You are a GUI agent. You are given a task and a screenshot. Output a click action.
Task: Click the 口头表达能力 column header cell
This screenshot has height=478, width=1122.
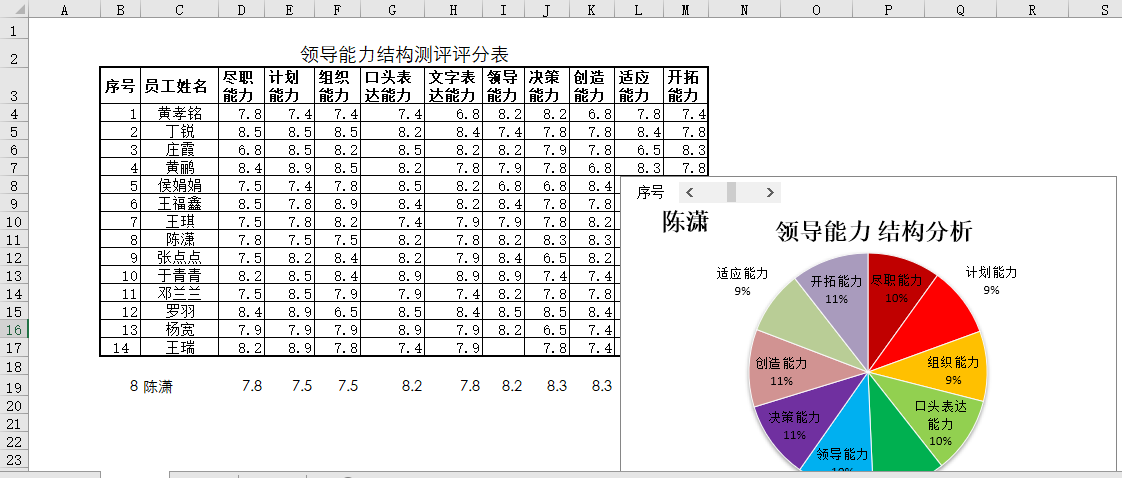click(393, 86)
